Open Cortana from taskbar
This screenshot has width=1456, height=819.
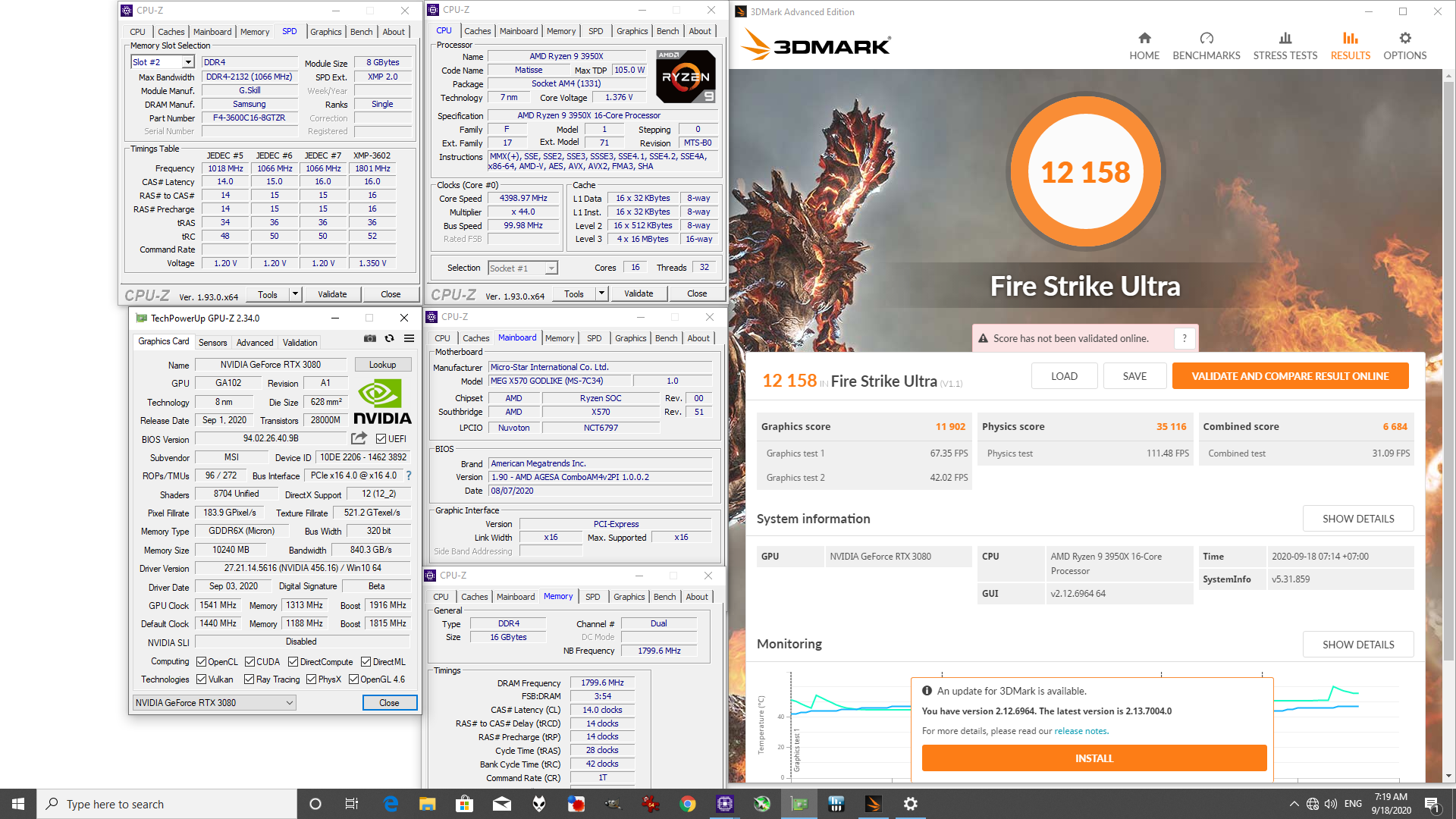pyautogui.click(x=315, y=804)
